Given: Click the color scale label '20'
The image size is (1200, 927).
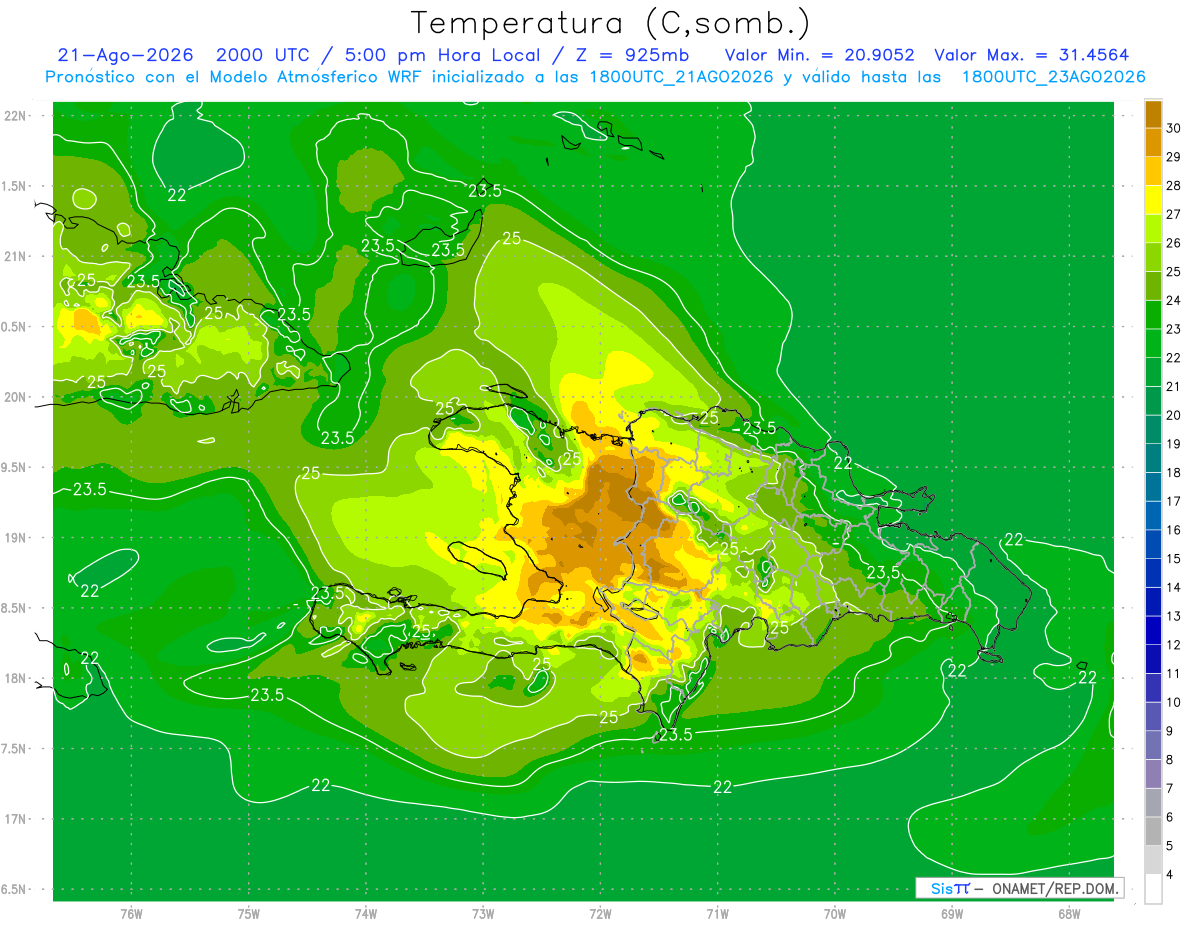Looking at the screenshot, I should [x=1173, y=415].
